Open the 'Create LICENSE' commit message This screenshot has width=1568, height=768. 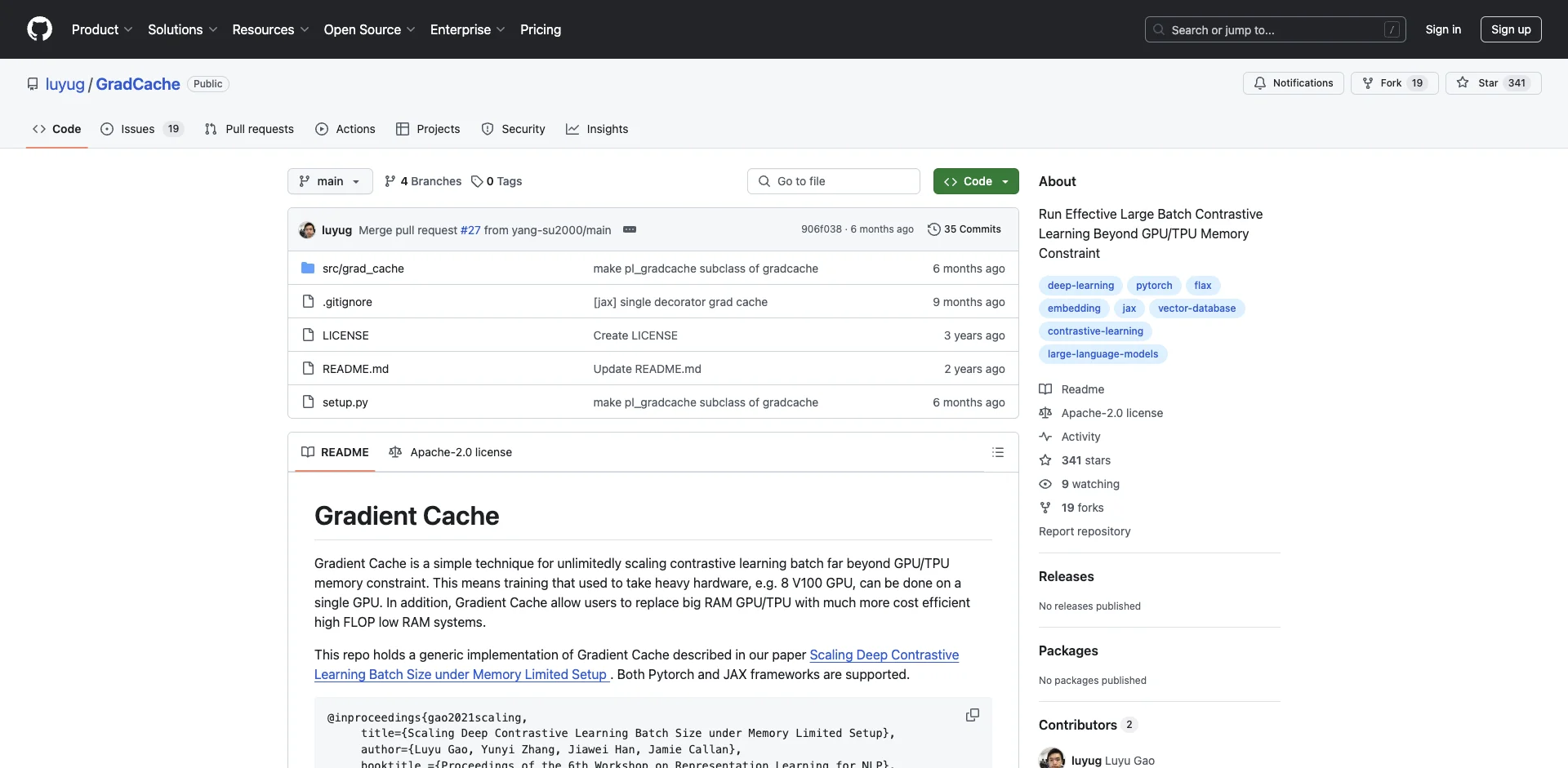point(635,335)
